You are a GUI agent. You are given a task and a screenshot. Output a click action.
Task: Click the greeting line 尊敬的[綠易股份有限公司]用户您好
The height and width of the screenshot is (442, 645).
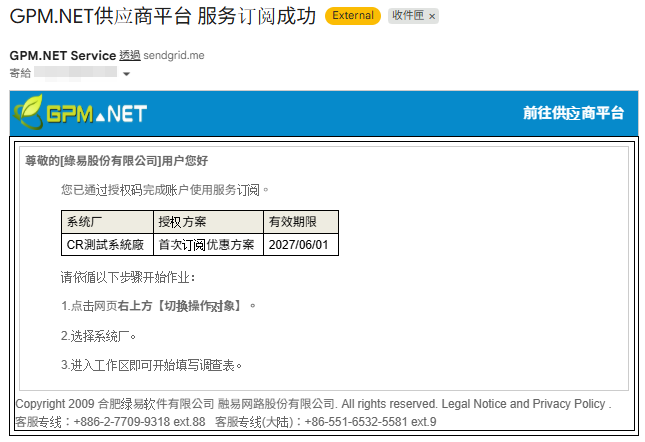(x=116, y=161)
